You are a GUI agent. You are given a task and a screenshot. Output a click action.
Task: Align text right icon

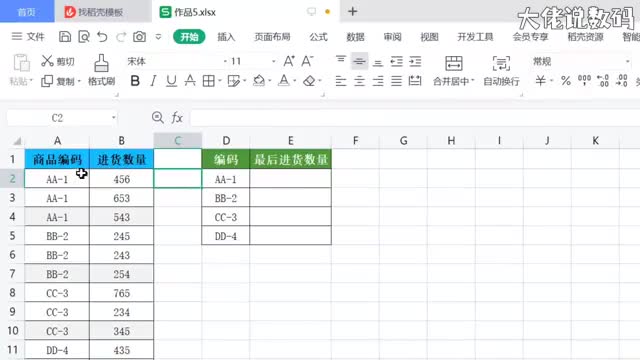378,81
